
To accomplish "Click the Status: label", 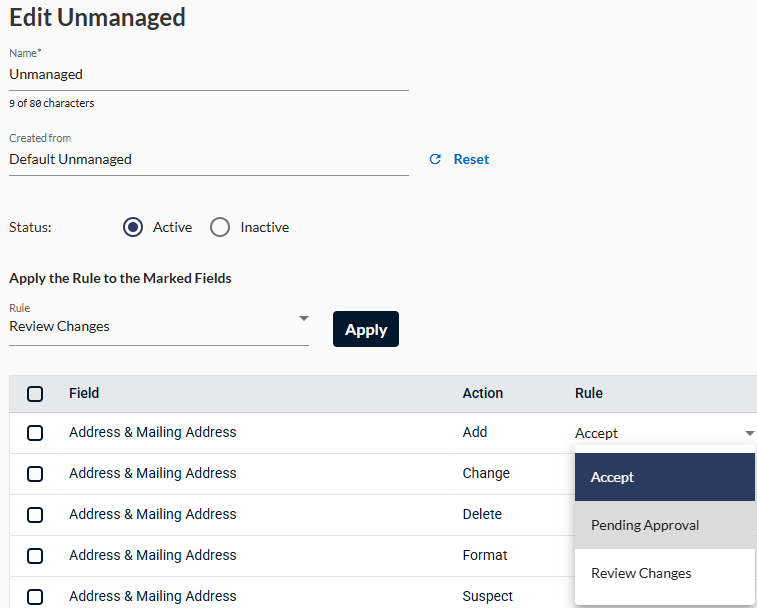I will click(x=30, y=227).
